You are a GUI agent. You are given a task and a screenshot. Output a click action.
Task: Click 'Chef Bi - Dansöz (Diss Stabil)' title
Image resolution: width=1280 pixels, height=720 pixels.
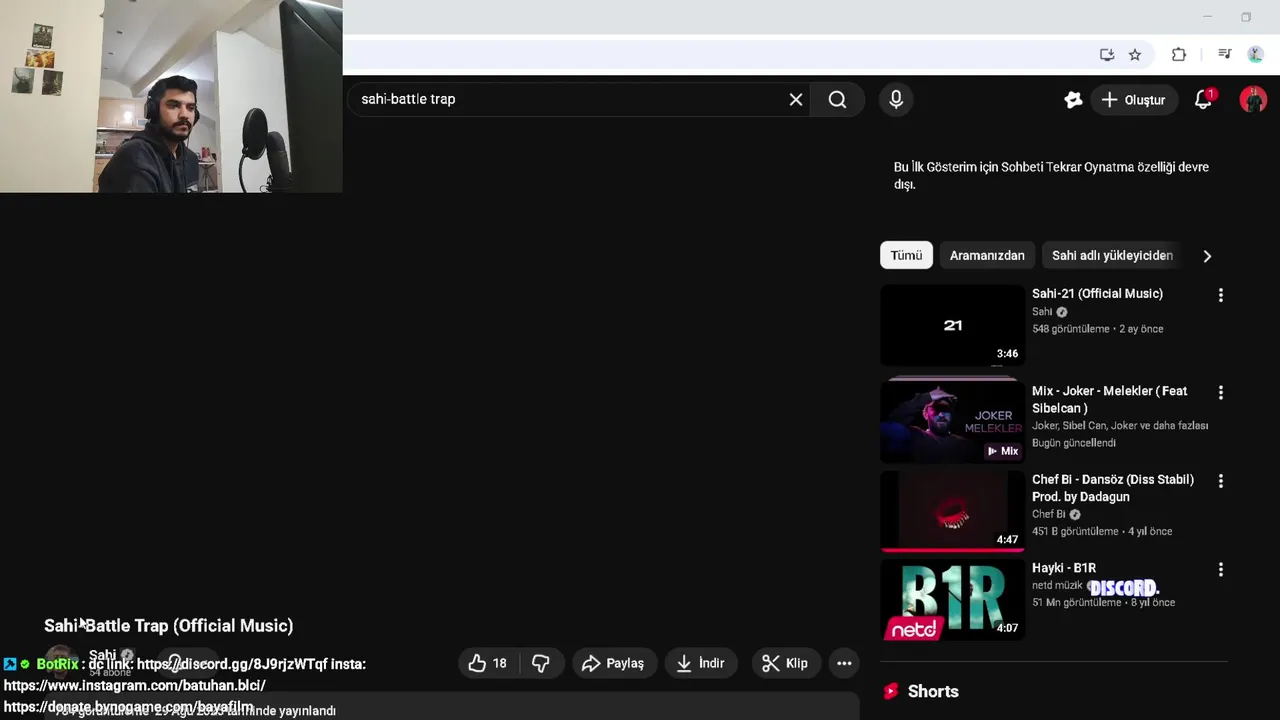(1113, 488)
